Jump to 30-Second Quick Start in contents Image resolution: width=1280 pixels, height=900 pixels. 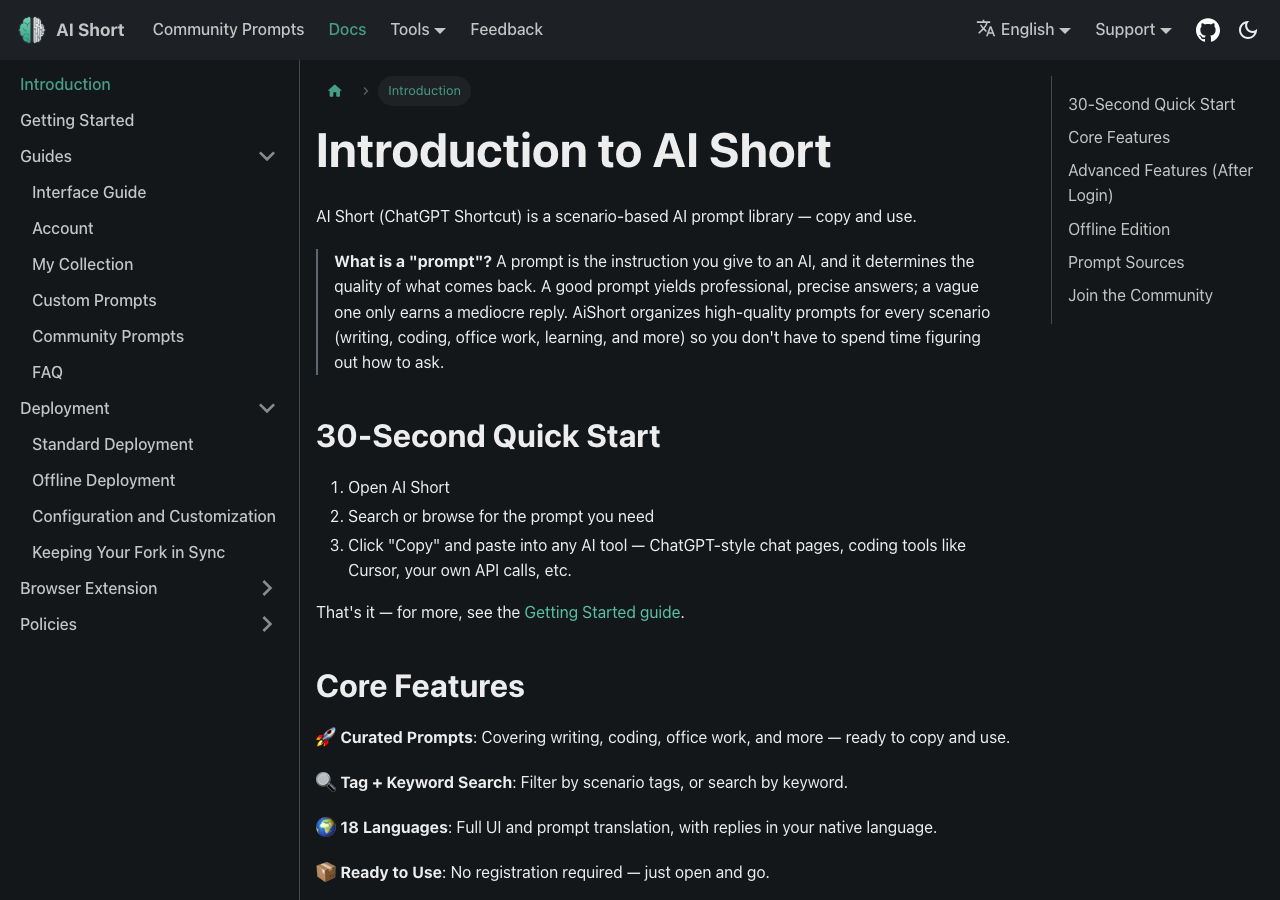pos(1151,104)
